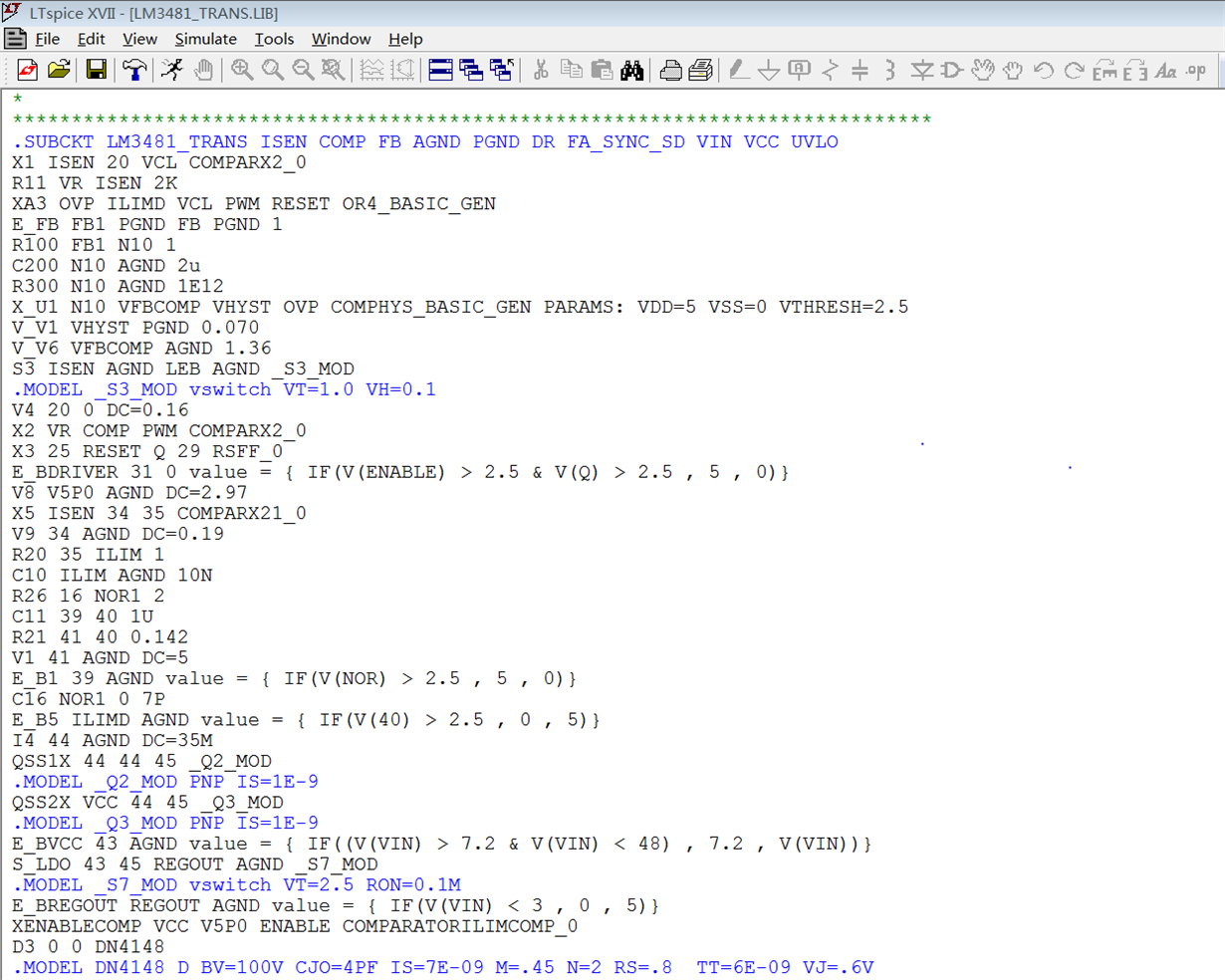The image size is (1225, 980).
Task: Click the Close All Windows icon
Action: [502, 70]
